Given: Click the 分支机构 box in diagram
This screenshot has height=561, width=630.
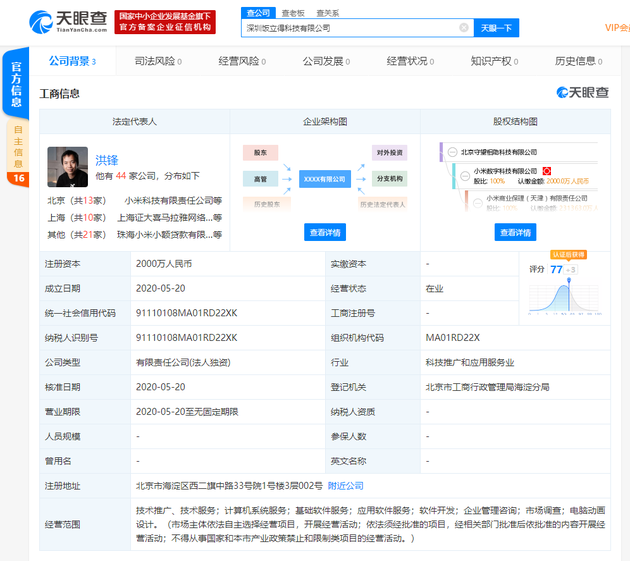Looking at the screenshot, I should pos(389,179).
